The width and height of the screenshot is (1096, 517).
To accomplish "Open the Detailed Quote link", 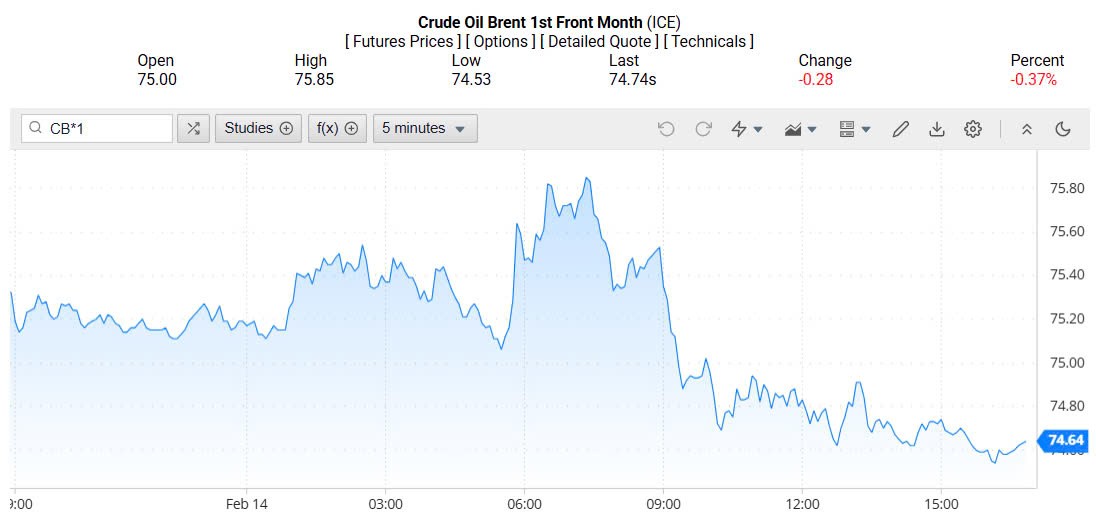I will point(599,41).
